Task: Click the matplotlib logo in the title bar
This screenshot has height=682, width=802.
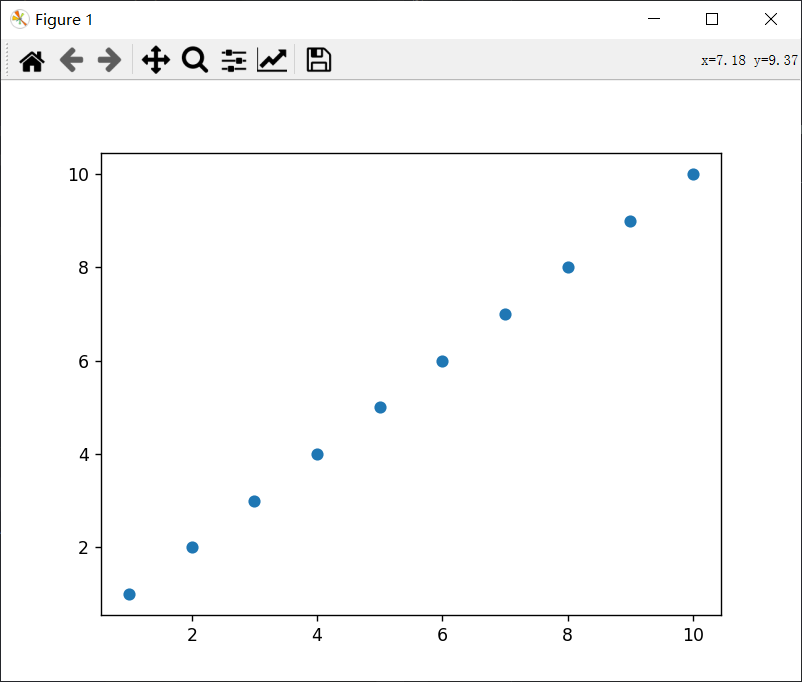Action: [19, 19]
